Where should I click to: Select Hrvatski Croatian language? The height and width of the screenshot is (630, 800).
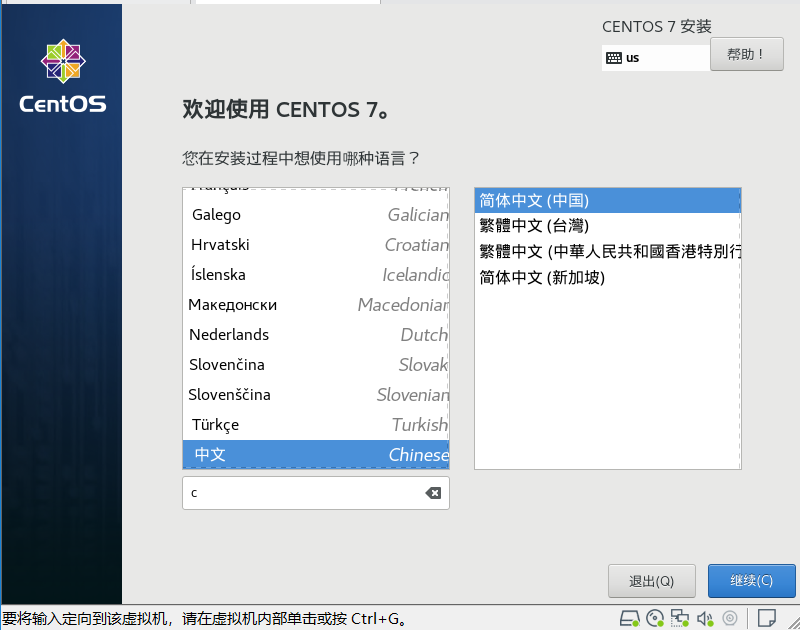tap(316, 245)
